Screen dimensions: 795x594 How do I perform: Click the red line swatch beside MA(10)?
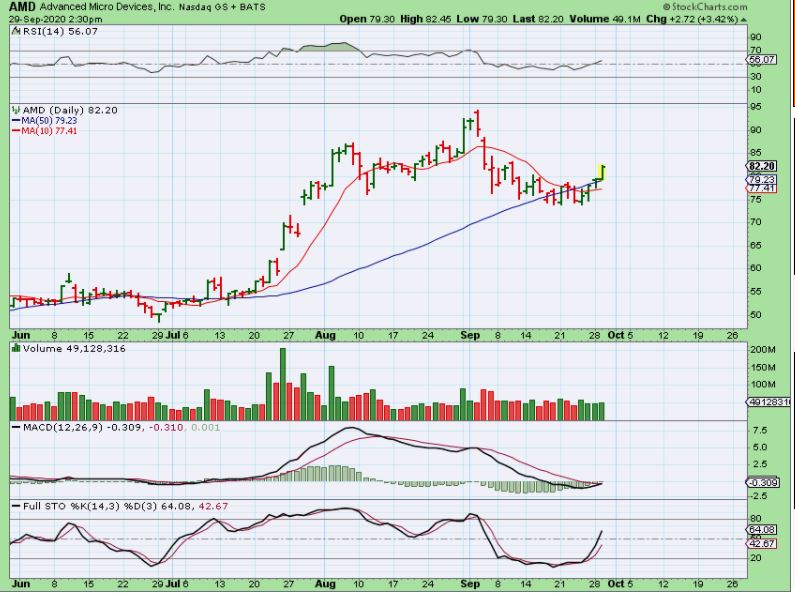pos(16,131)
